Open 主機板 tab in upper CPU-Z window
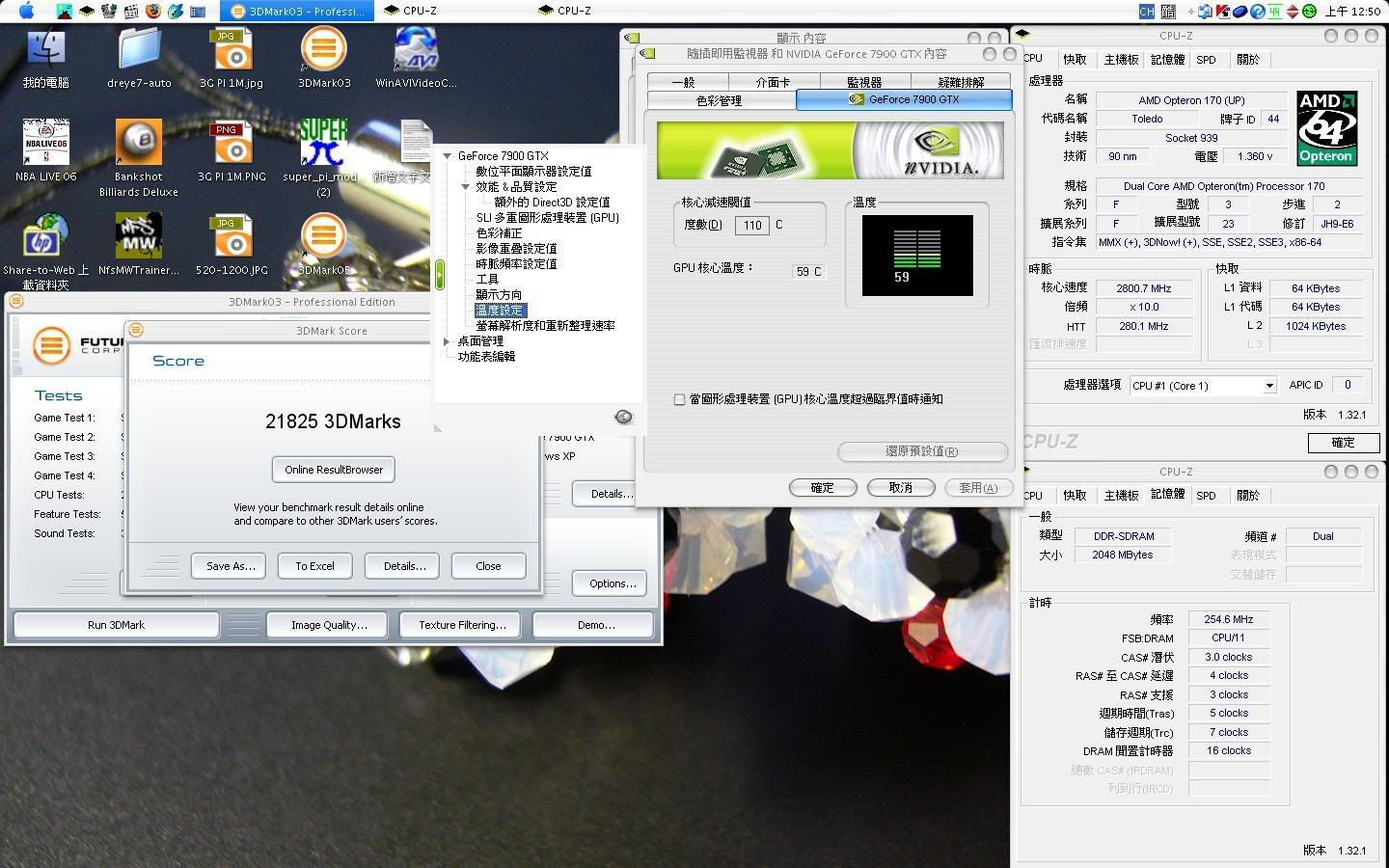Screen dimensions: 1389x868 pos(1121,60)
